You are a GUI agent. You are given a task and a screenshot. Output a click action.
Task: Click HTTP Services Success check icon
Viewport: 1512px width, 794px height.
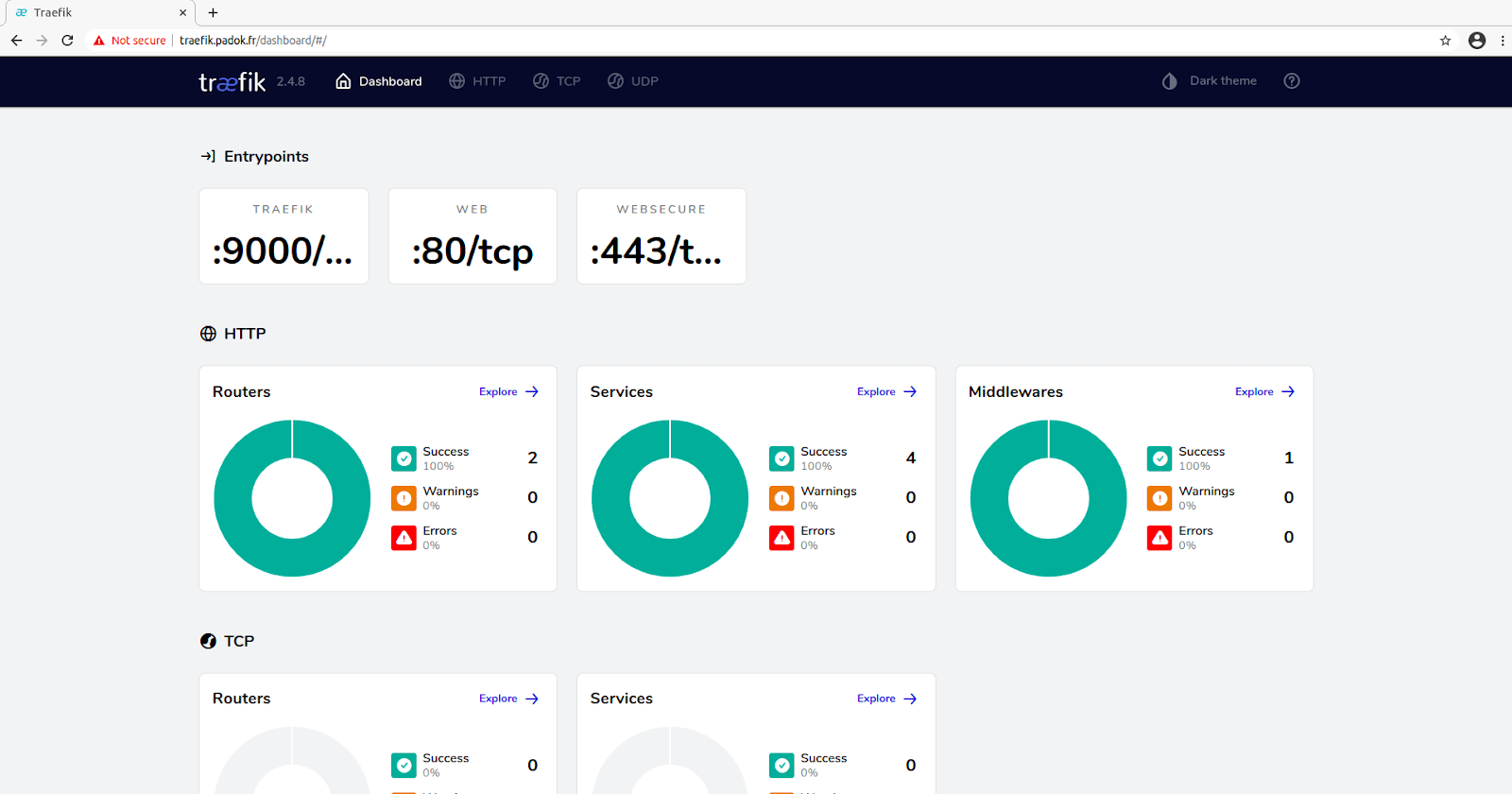pyautogui.click(x=782, y=458)
